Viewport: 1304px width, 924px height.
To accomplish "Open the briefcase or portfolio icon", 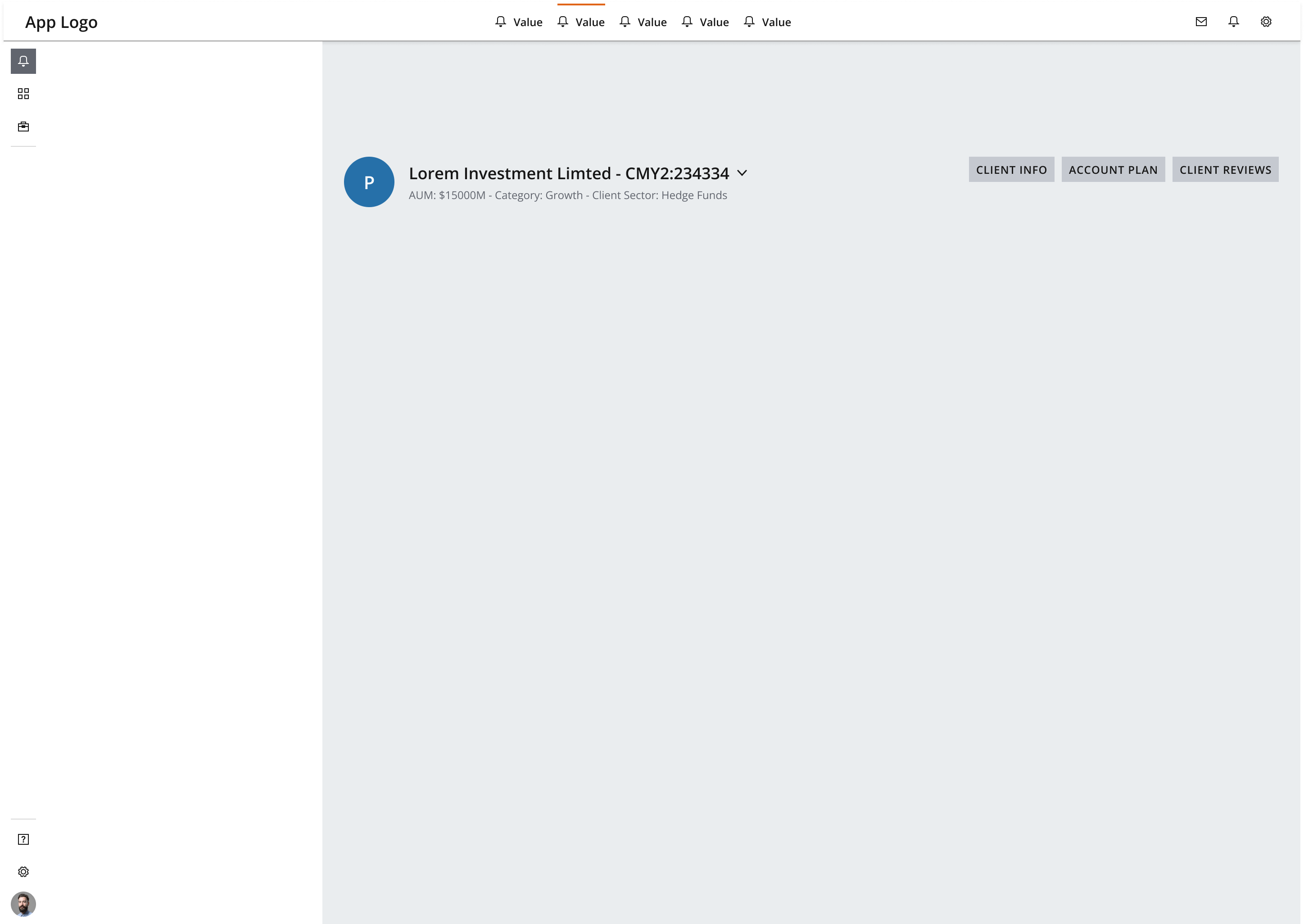I will point(23,126).
